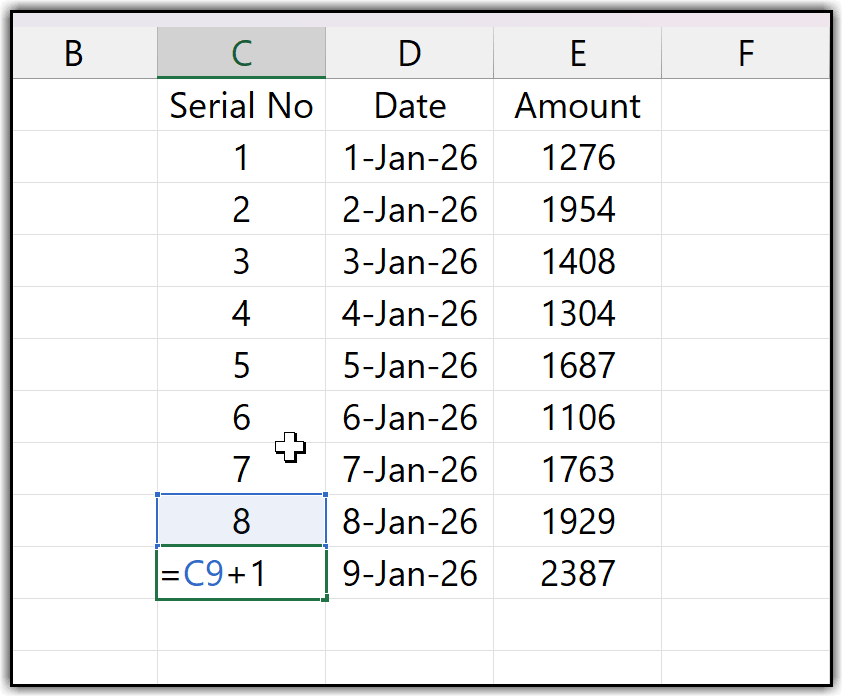The width and height of the screenshot is (843, 697).
Task: Select the highlighted cell with serial number 8
Action: 241,521
